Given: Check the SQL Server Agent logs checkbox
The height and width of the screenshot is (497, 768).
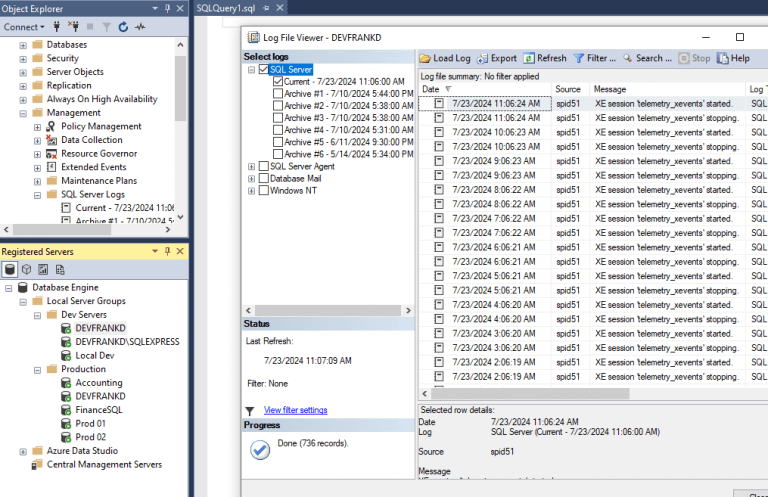Looking at the screenshot, I should pyautogui.click(x=264, y=166).
